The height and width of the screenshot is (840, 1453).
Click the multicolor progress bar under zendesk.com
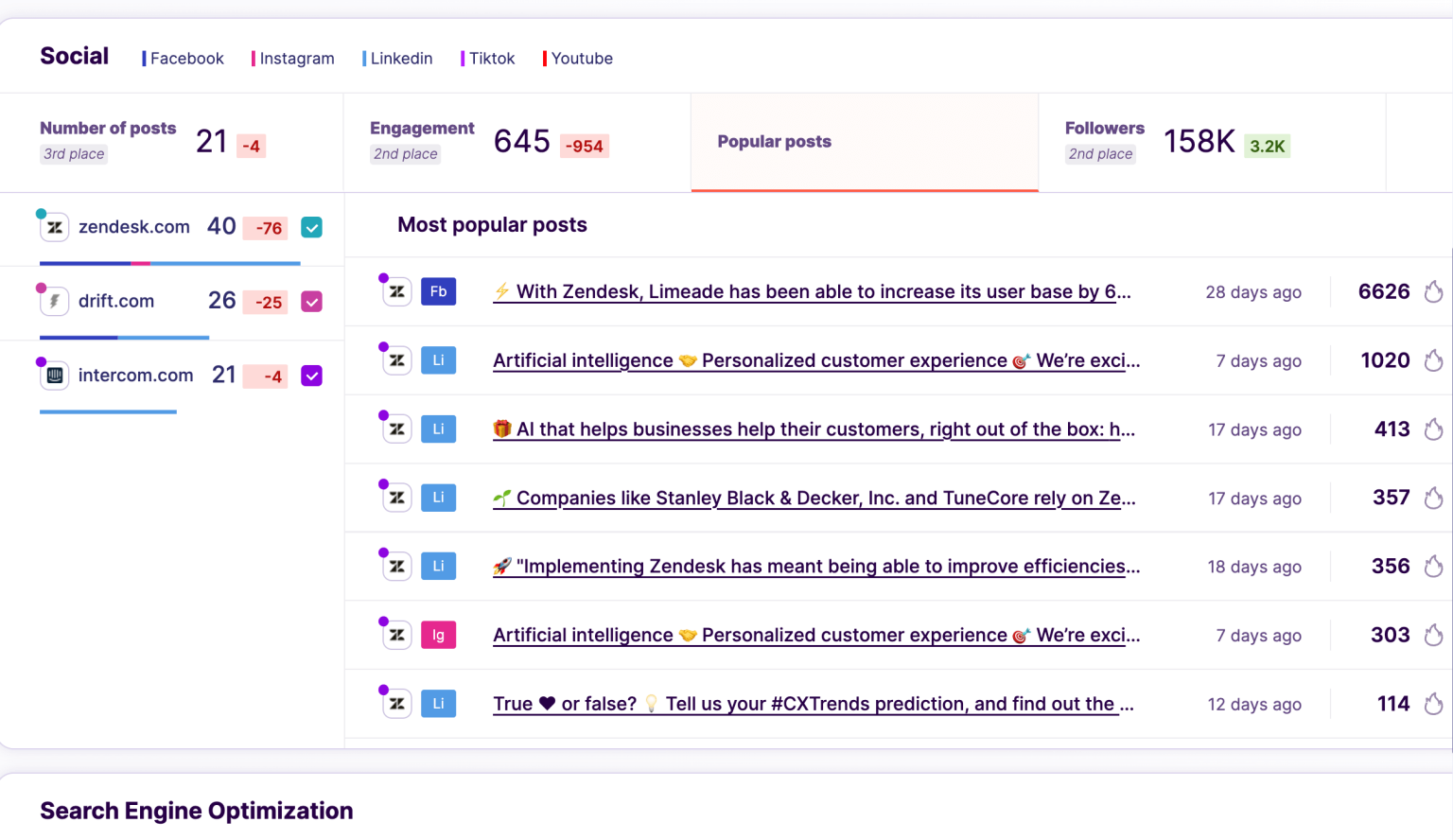[168, 262]
